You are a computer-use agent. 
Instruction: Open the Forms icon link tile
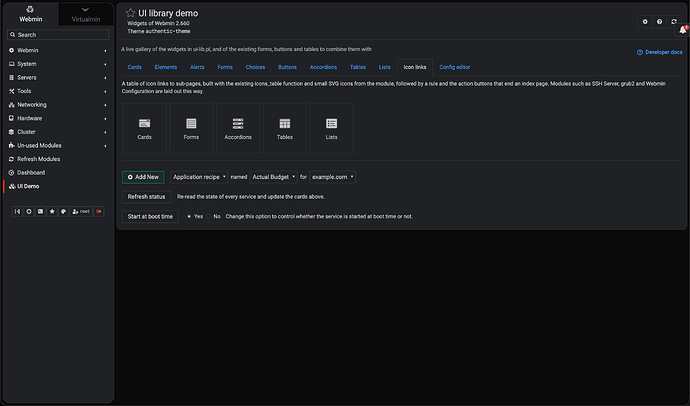tap(191, 128)
